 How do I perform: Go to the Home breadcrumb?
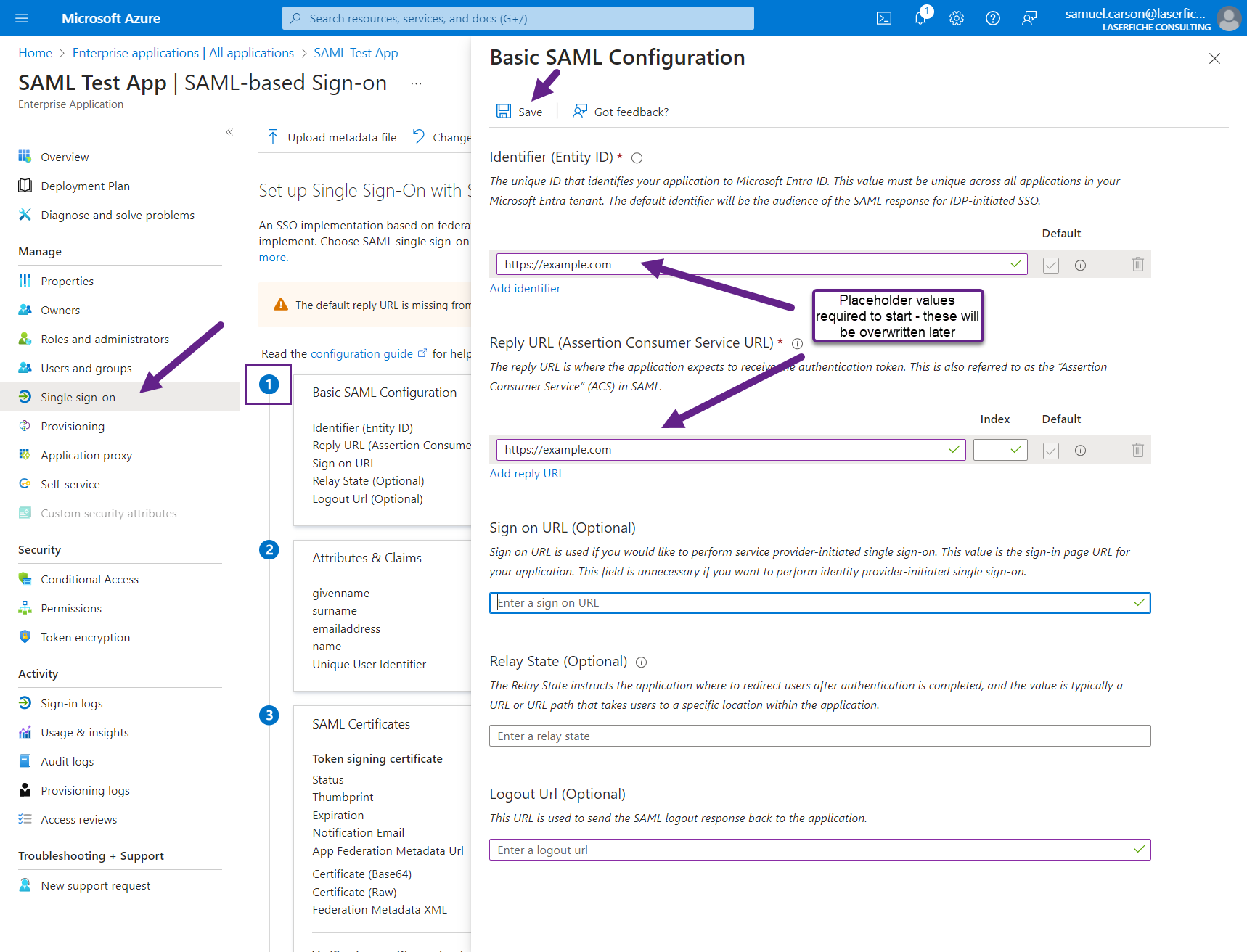tap(36, 53)
